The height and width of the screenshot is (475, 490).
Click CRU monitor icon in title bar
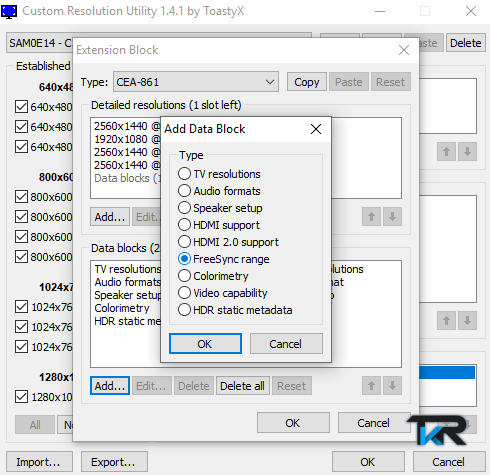point(9,11)
